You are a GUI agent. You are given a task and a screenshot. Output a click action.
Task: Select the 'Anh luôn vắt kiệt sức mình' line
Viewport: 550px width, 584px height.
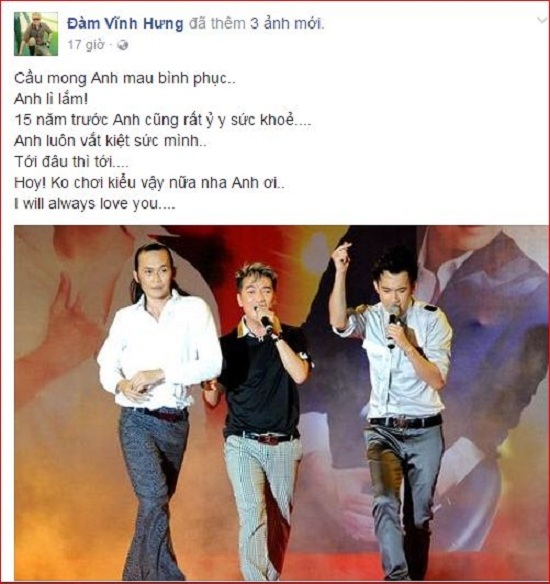tap(110, 141)
